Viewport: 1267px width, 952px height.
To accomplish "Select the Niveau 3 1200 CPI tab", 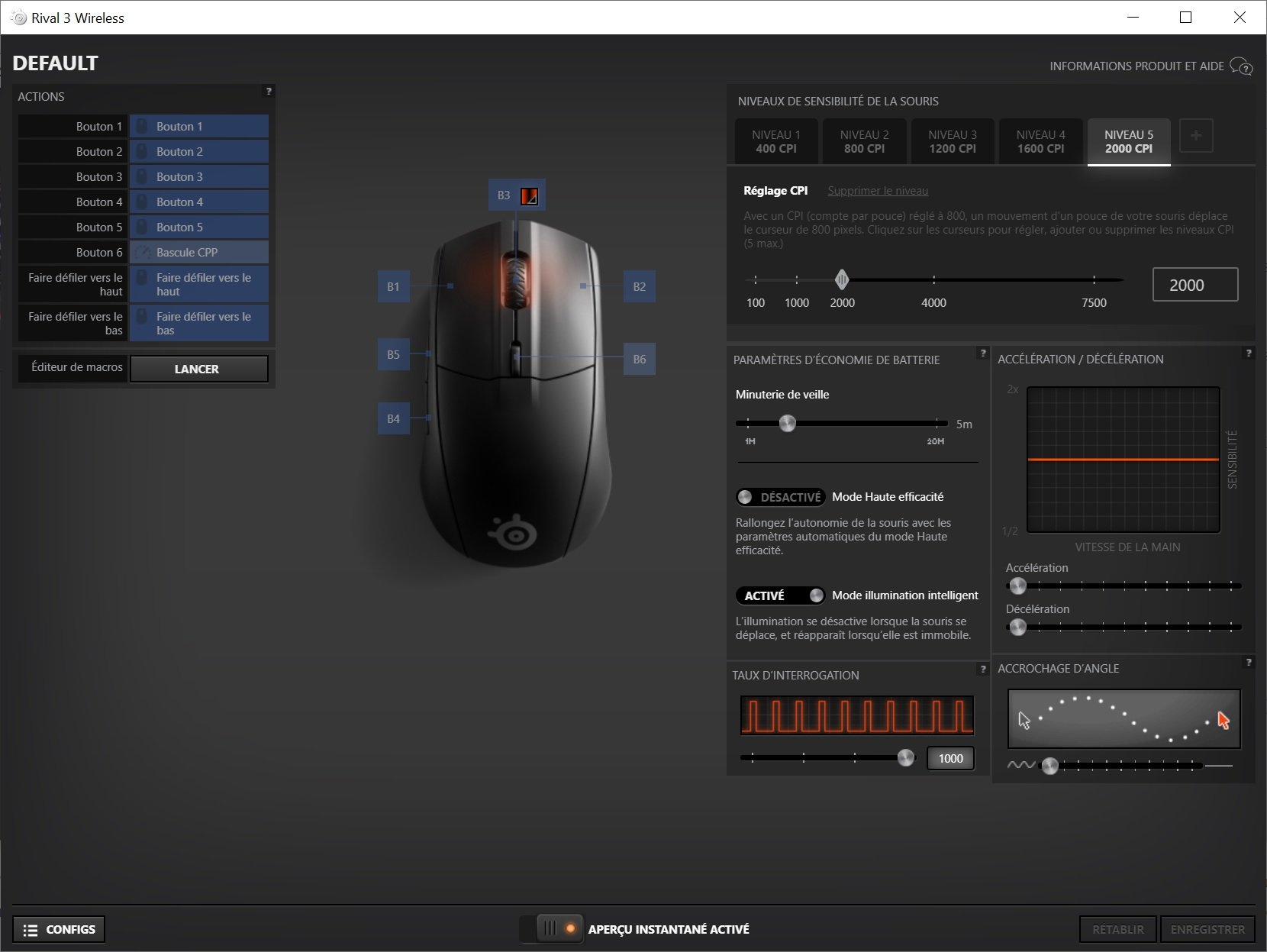I will [953, 142].
